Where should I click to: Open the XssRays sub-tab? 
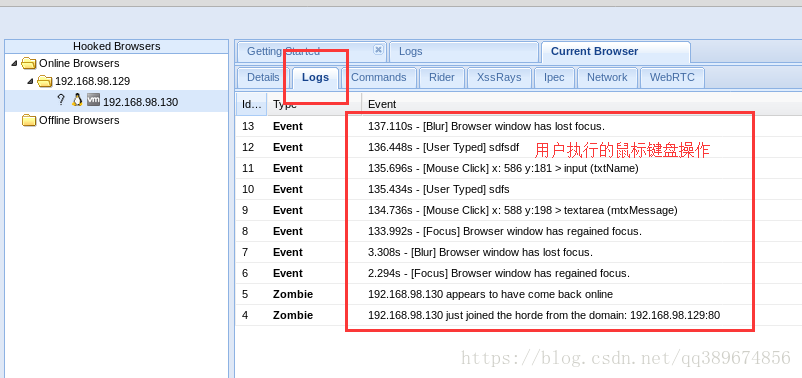click(x=499, y=77)
